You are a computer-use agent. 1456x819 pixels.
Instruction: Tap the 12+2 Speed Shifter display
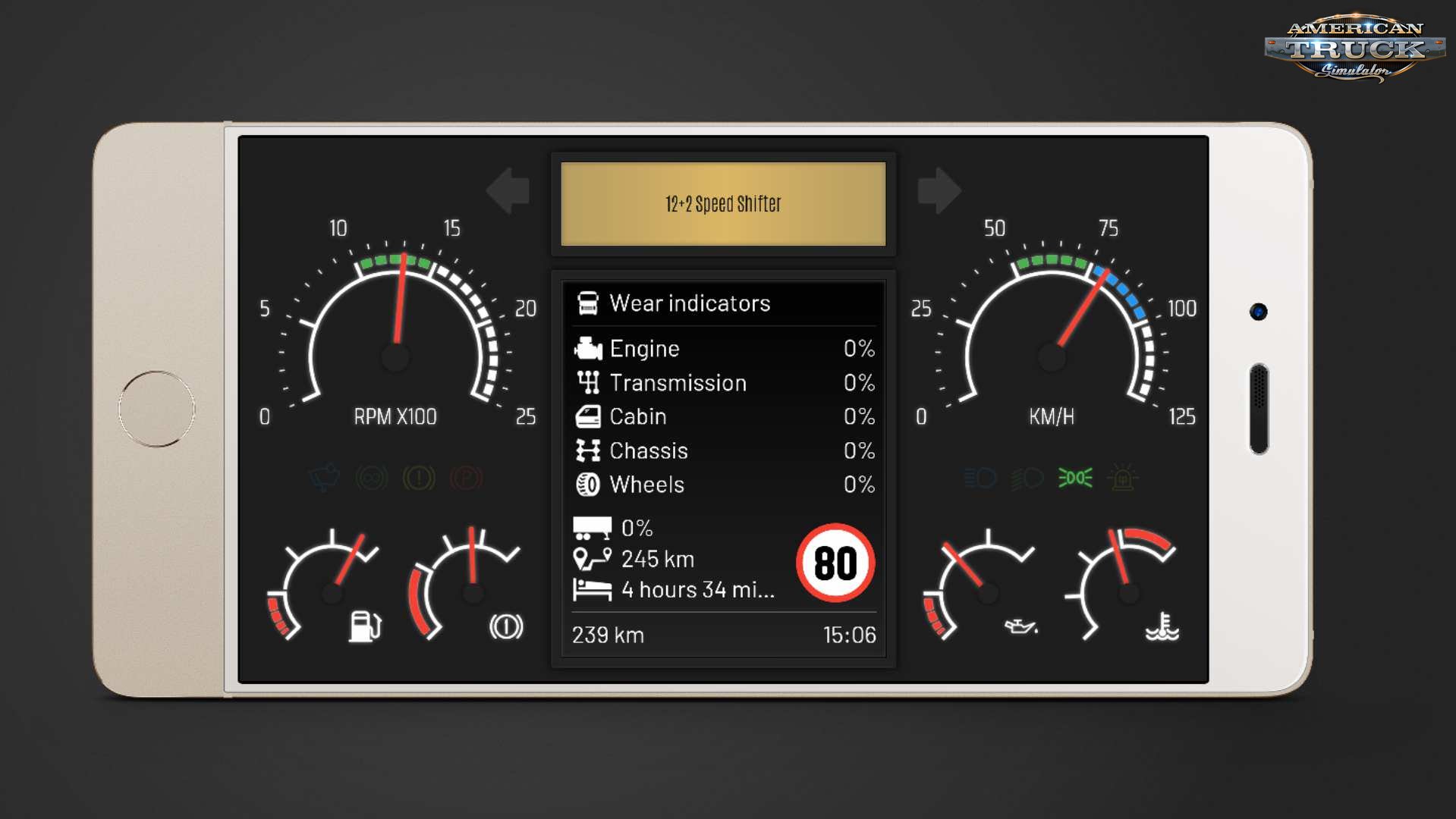(x=723, y=204)
